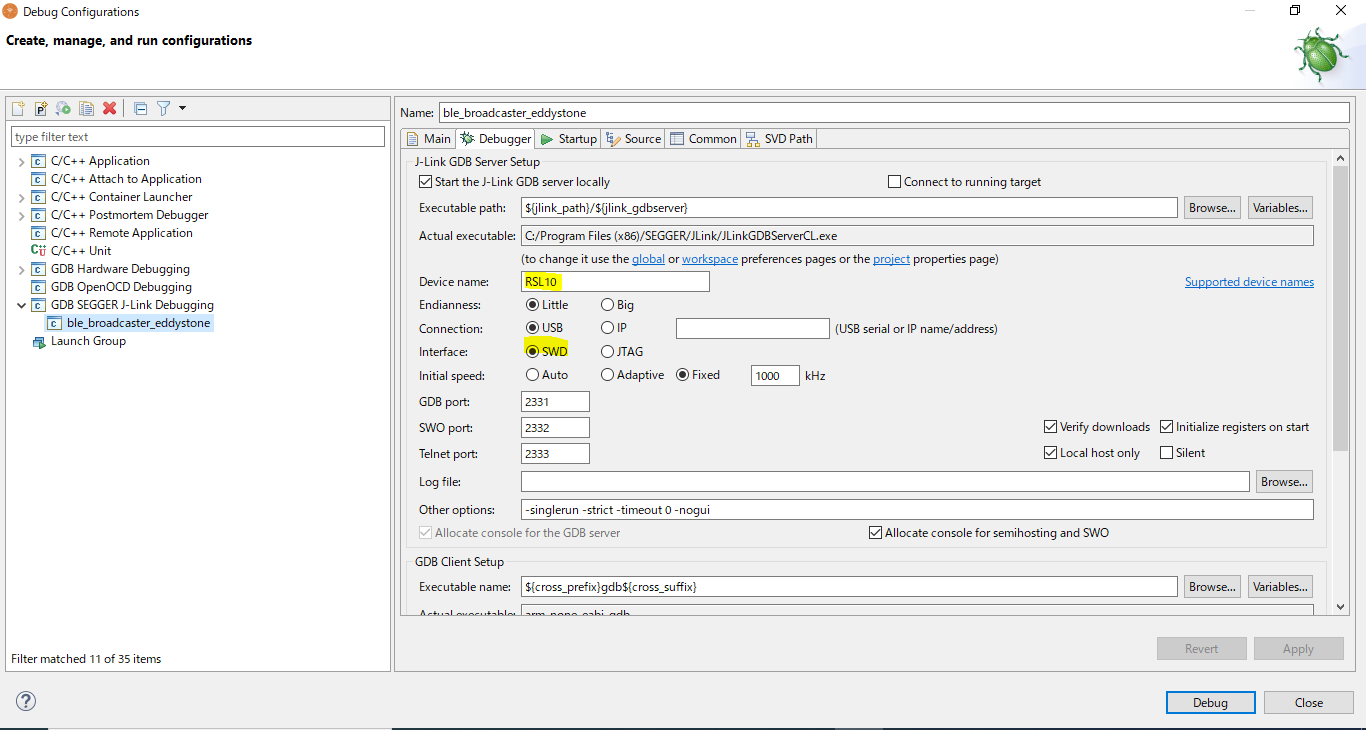Switch to the Startup tab
Image resolution: width=1366 pixels, height=730 pixels.
point(569,139)
